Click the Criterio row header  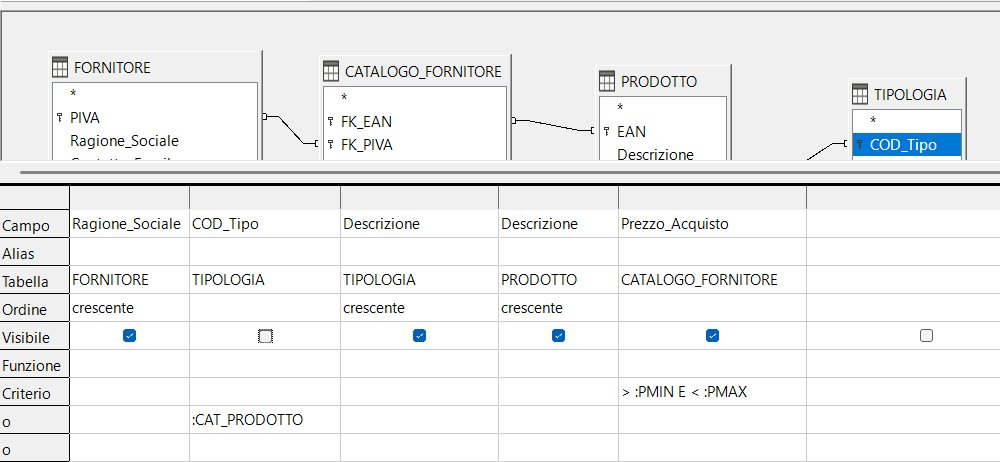click(x=34, y=392)
